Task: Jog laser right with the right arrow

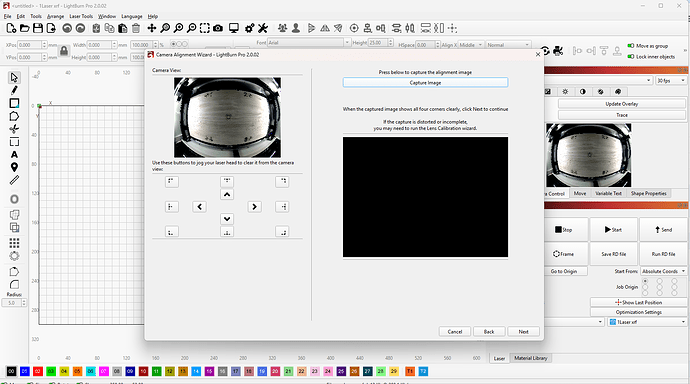Action: pos(254,207)
